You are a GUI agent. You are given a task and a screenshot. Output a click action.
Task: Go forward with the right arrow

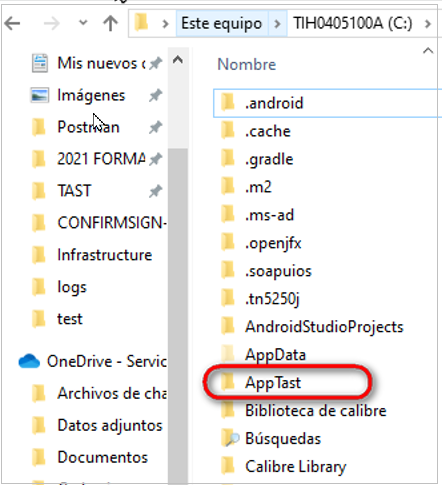pyautogui.click(x=52, y=24)
